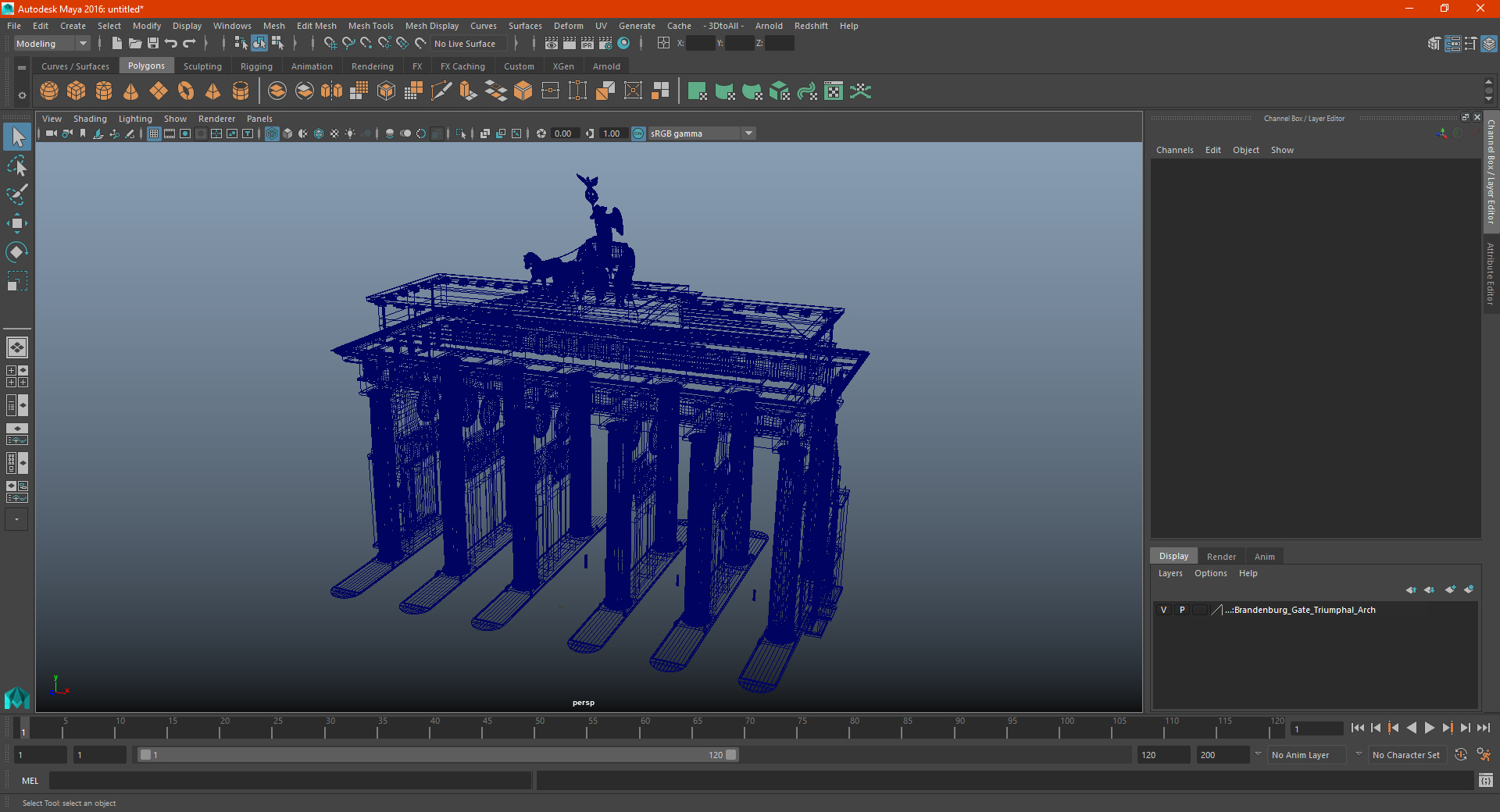Viewport: 1500px width, 812px height.
Task: Toggle auto keyframe button
Action: point(1461,755)
